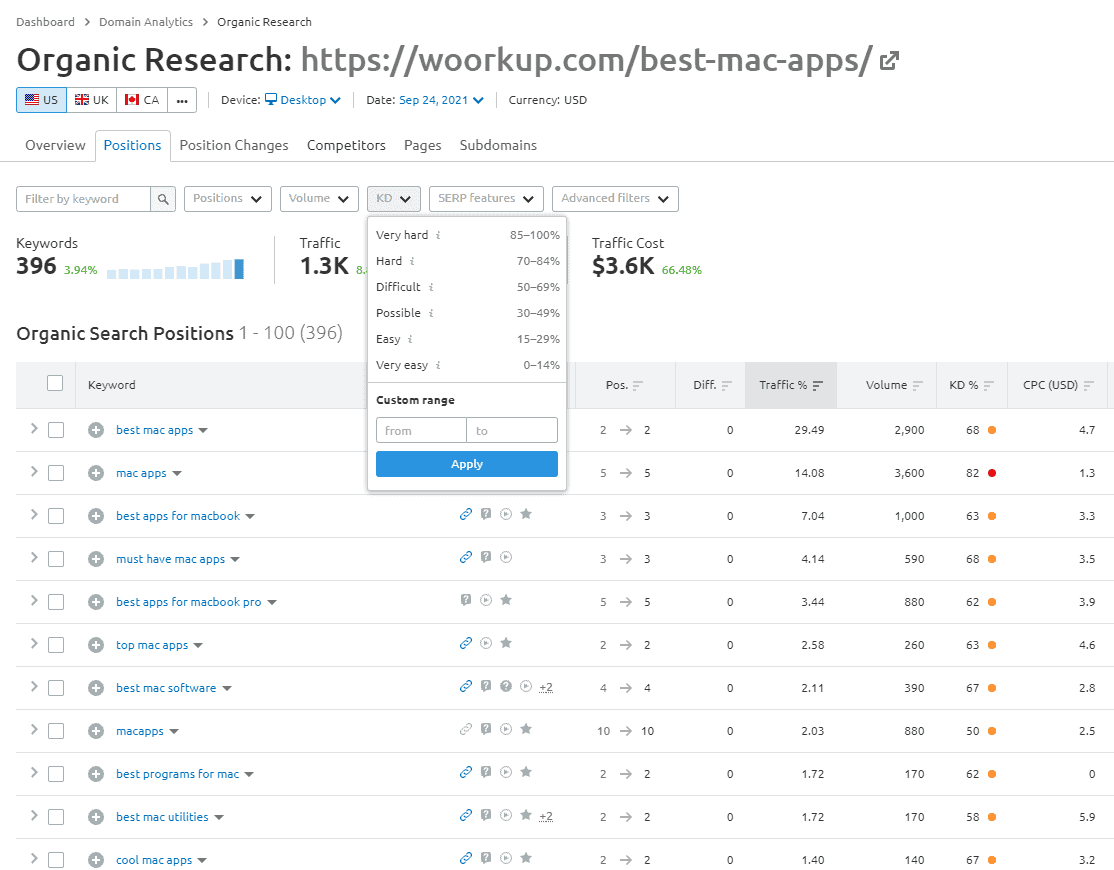The height and width of the screenshot is (870, 1114).
Task: Open the Positions filter dropdown
Action: (227, 199)
